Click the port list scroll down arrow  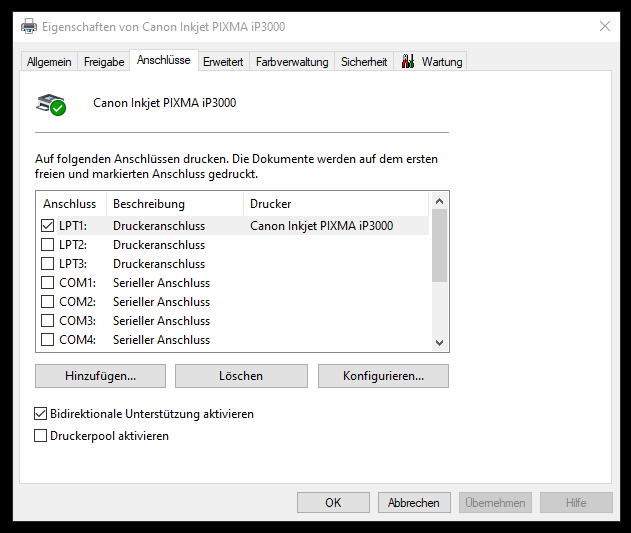tap(439, 343)
